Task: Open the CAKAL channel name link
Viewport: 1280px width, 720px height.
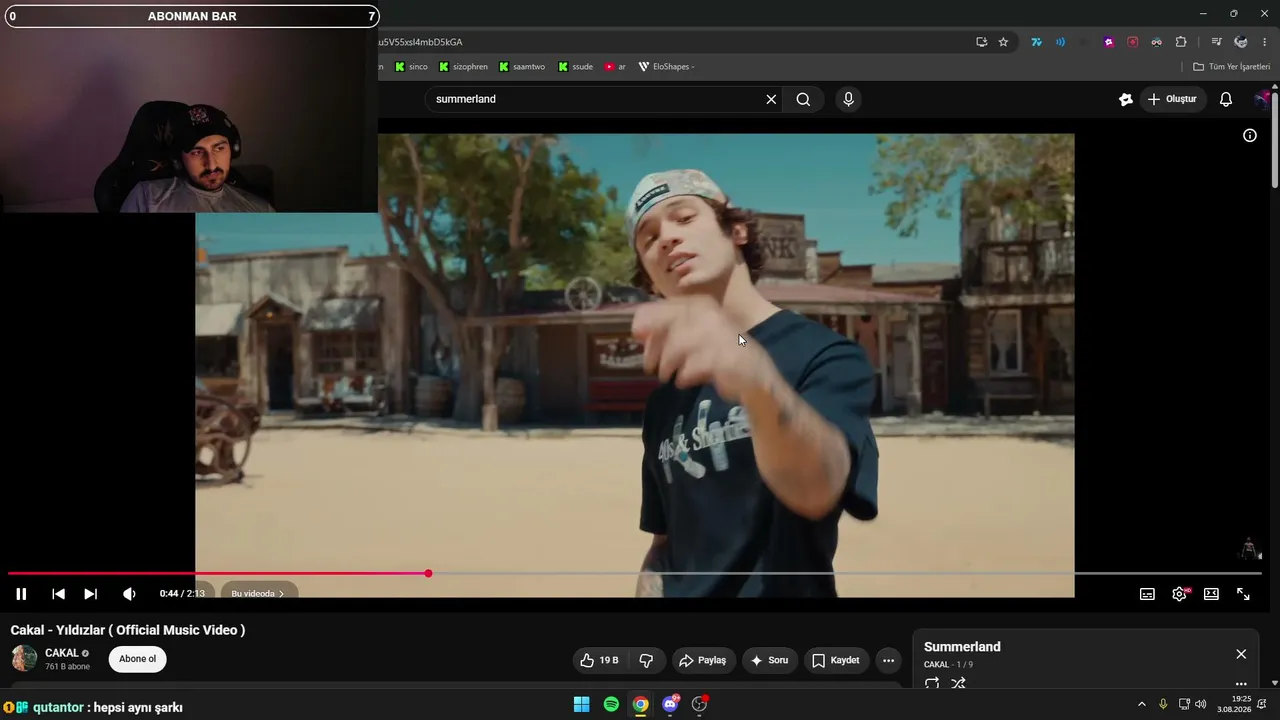Action: tap(62, 653)
